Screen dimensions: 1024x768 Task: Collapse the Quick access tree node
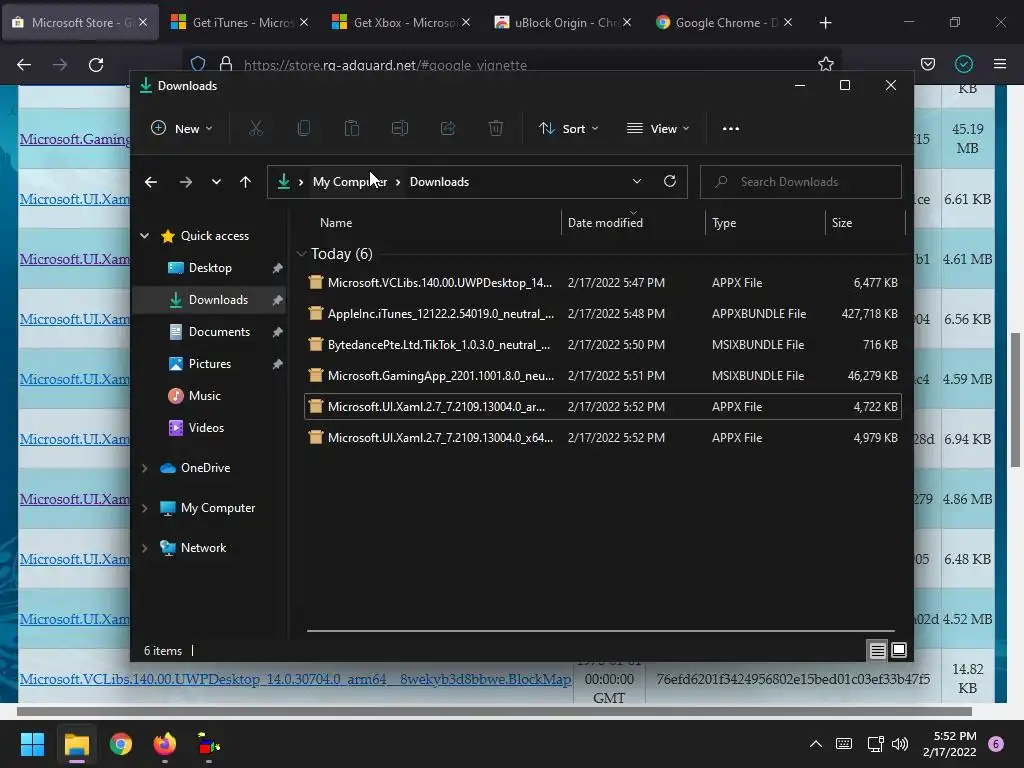point(144,236)
